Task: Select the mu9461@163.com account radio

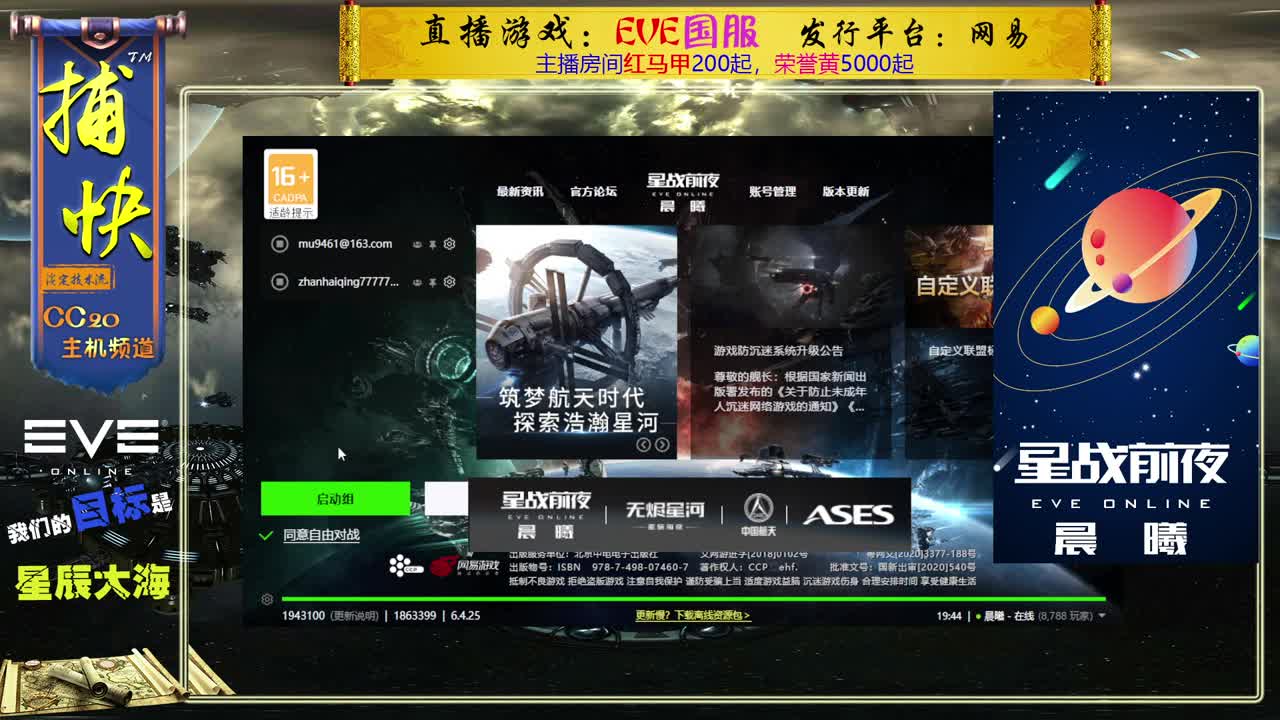Action: click(279, 244)
